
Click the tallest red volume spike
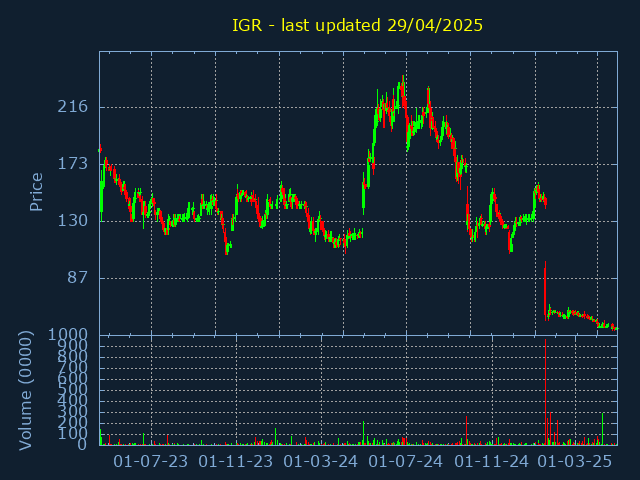click(545, 392)
